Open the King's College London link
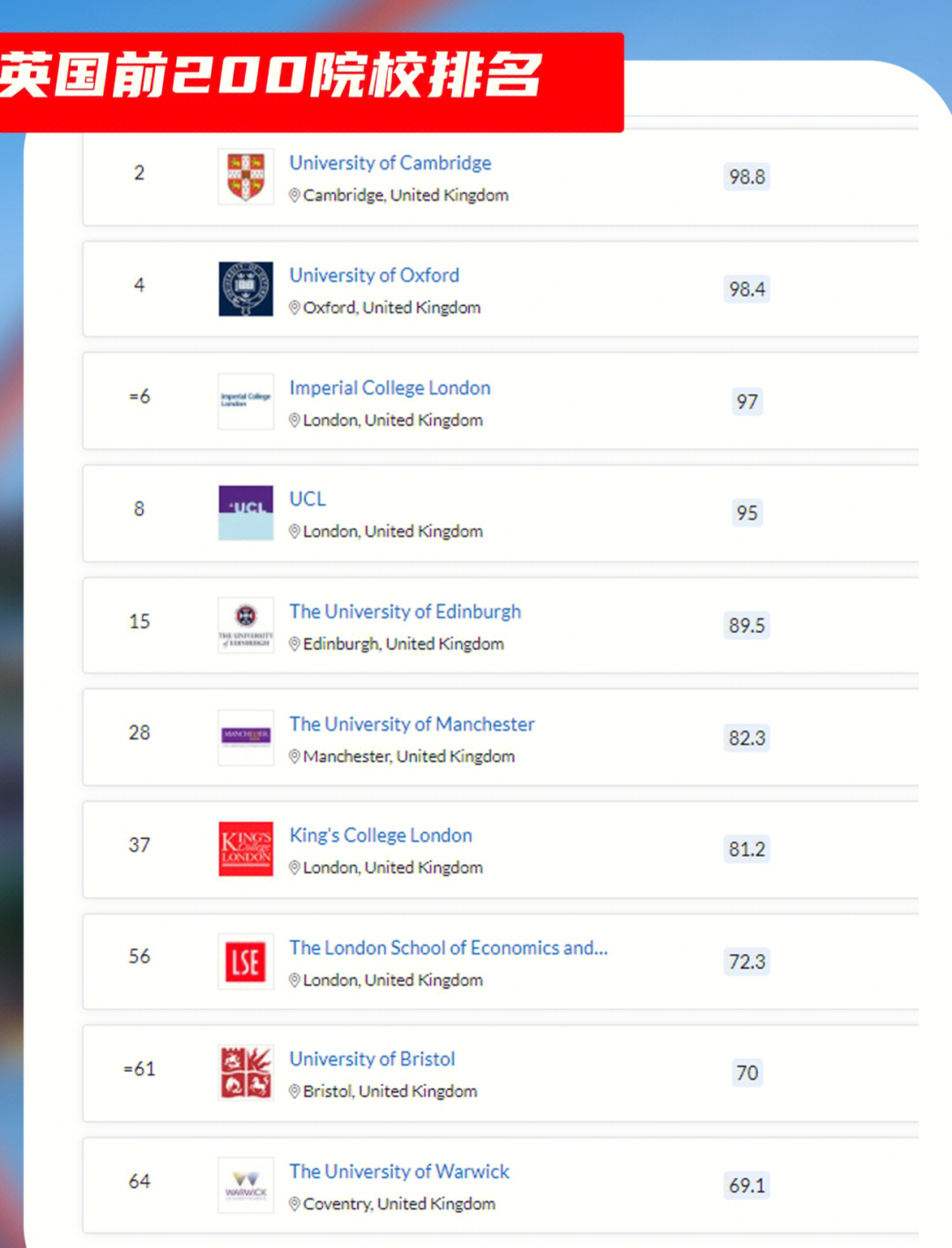The image size is (952, 1248). (381, 836)
